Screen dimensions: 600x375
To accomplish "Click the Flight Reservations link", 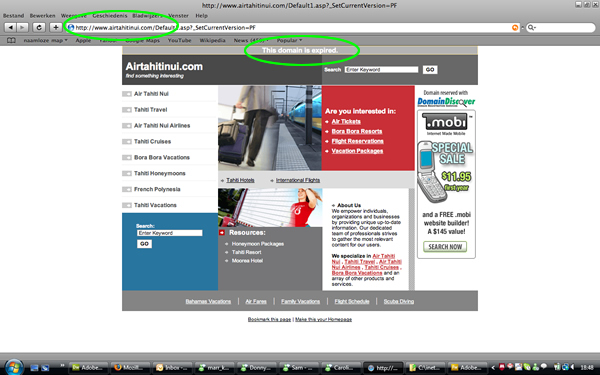I will click(357, 141).
